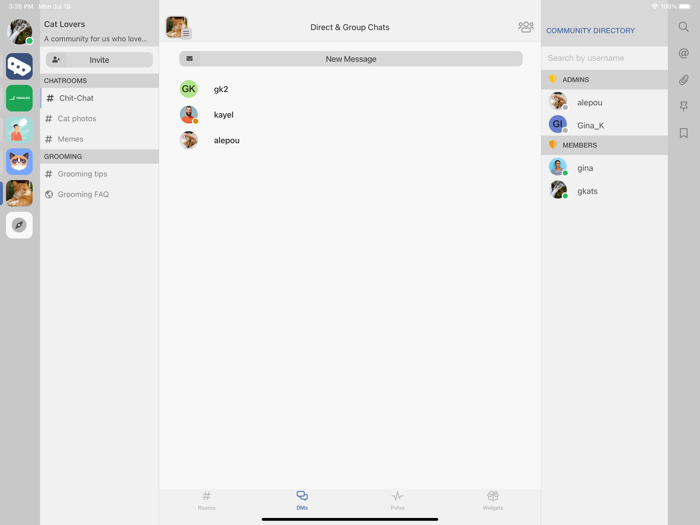The image size is (700, 525).
Task: Open the thinking person community icon
Action: (x=19, y=129)
